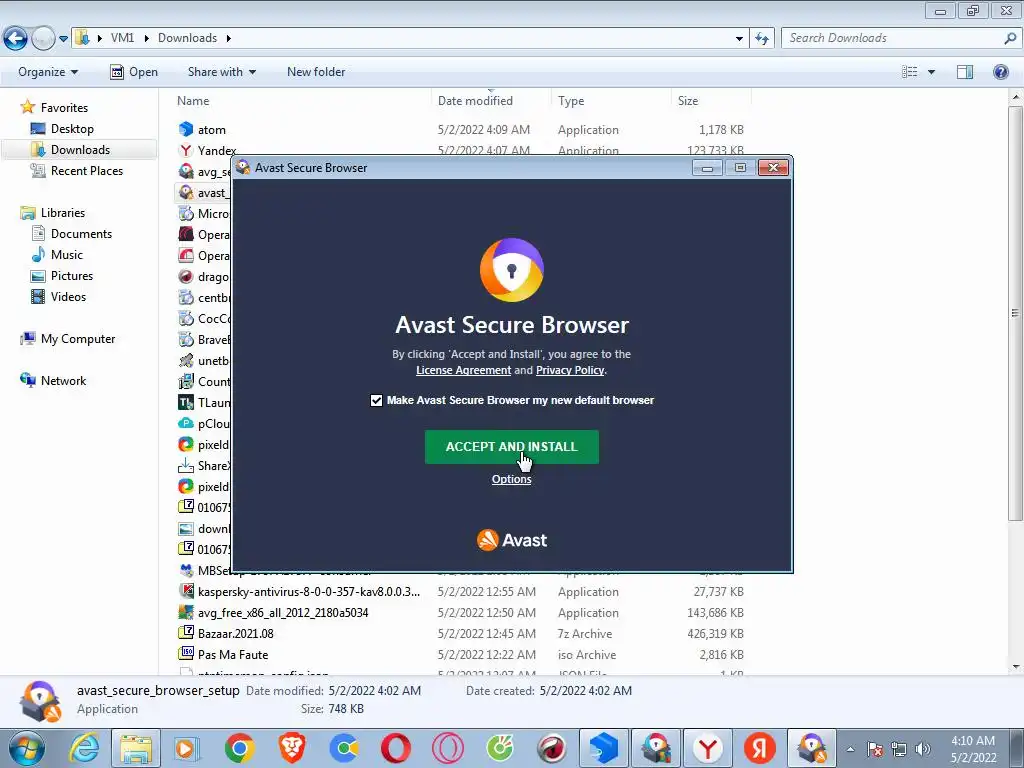Click the Accept and Install button
The height and width of the screenshot is (768, 1024).
coord(511,447)
